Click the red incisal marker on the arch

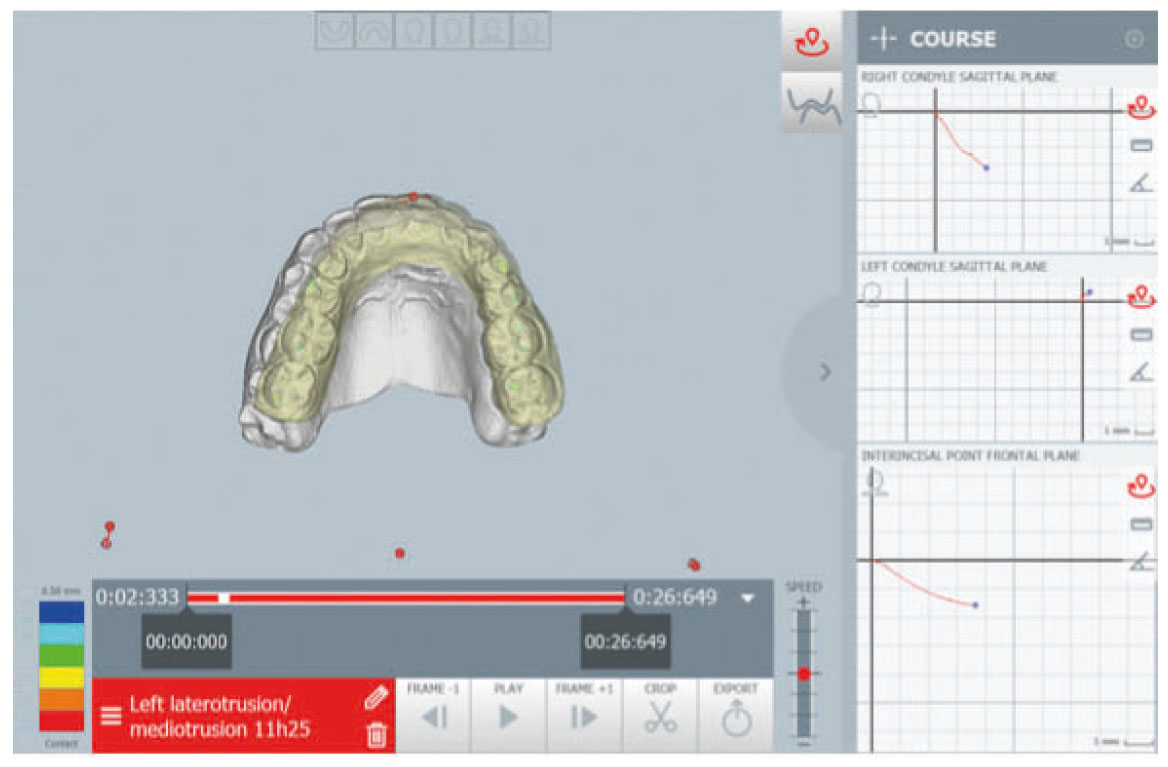413,197
